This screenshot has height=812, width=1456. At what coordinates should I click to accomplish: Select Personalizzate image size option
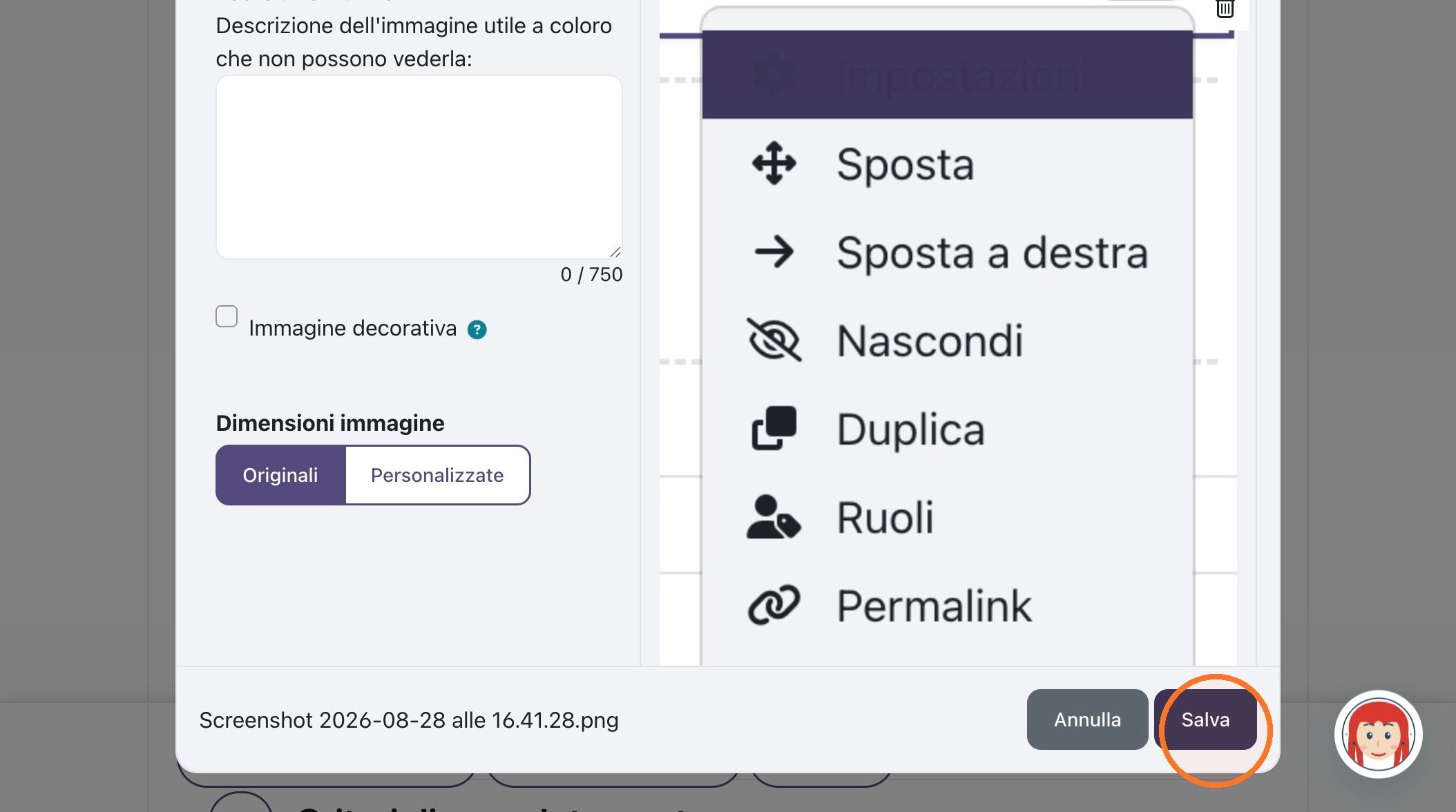437,475
